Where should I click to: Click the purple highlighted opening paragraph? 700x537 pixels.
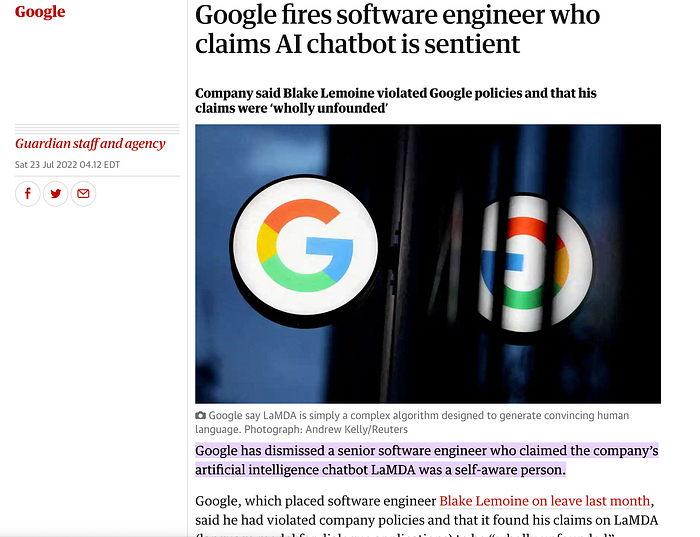[427, 460]
